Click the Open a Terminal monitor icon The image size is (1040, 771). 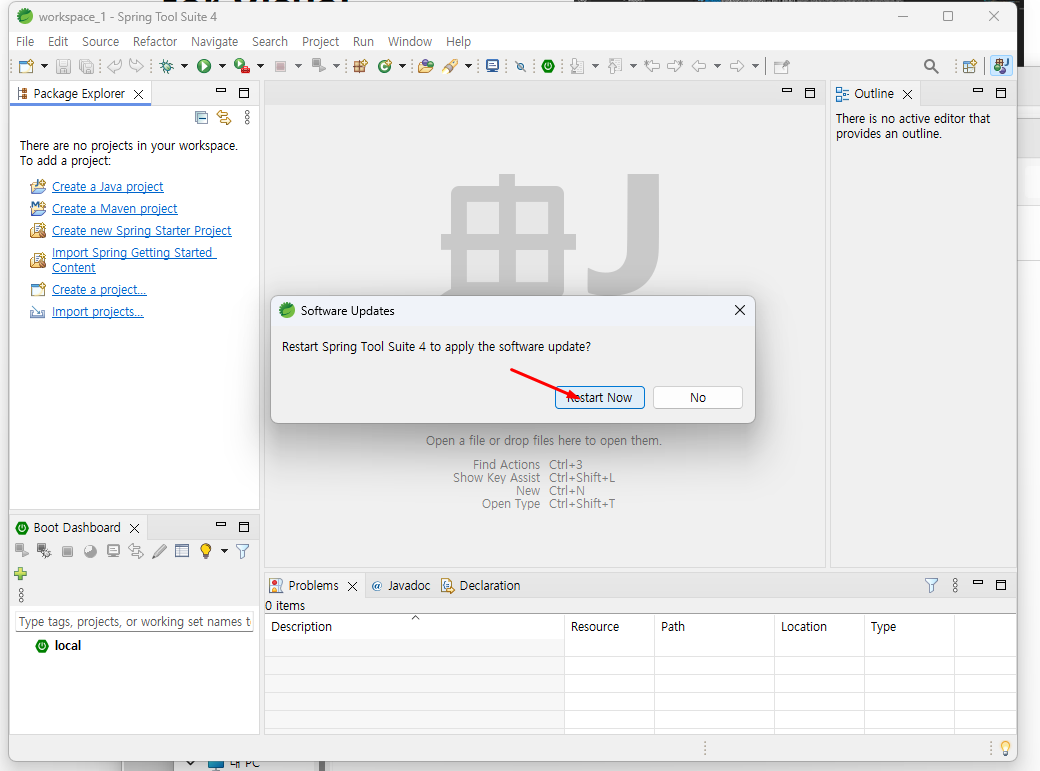click(x=492, y=66)
